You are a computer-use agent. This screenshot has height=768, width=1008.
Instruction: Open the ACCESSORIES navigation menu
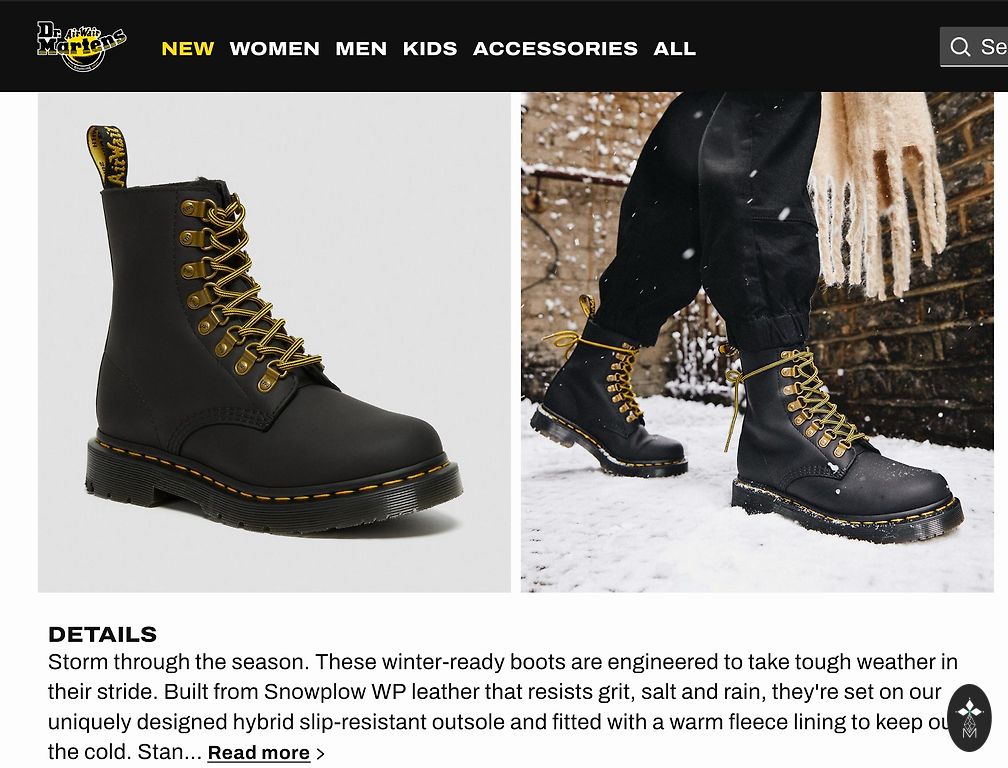pos(555,48)
